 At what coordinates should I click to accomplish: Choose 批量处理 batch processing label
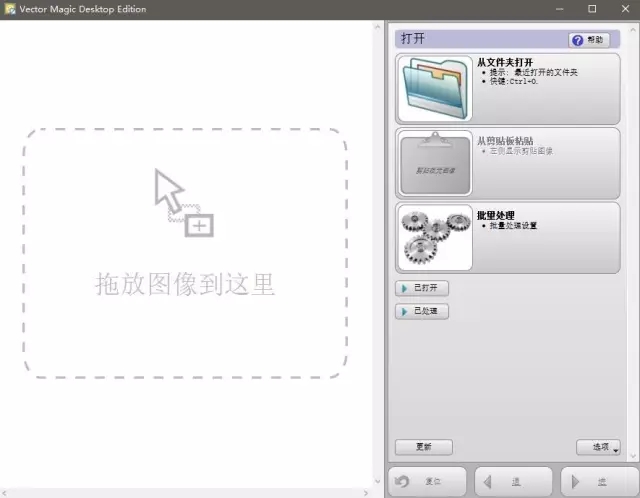pyautogui.click(x=496, y=215)
